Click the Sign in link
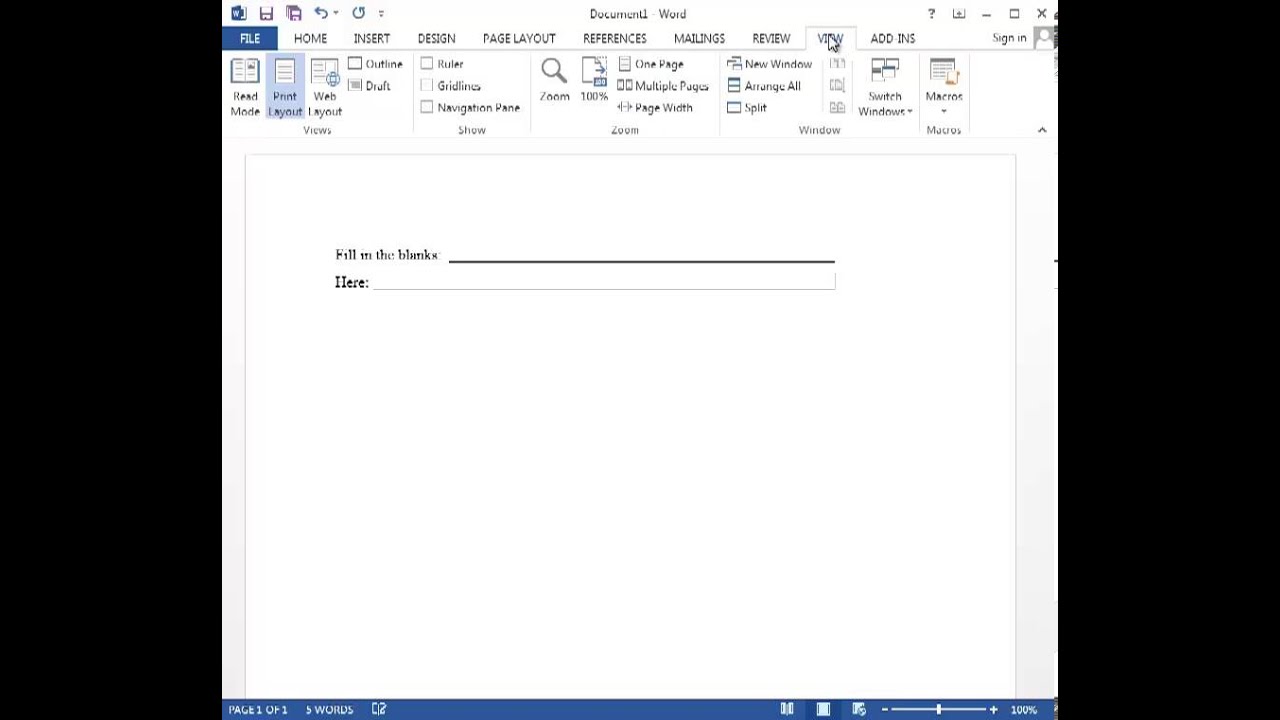This screenshot has height=720, width=1280. coord(1009,38)
